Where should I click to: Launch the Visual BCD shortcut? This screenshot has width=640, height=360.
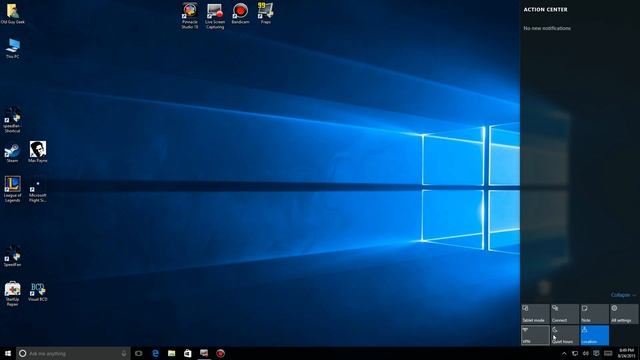coord(38,292)
